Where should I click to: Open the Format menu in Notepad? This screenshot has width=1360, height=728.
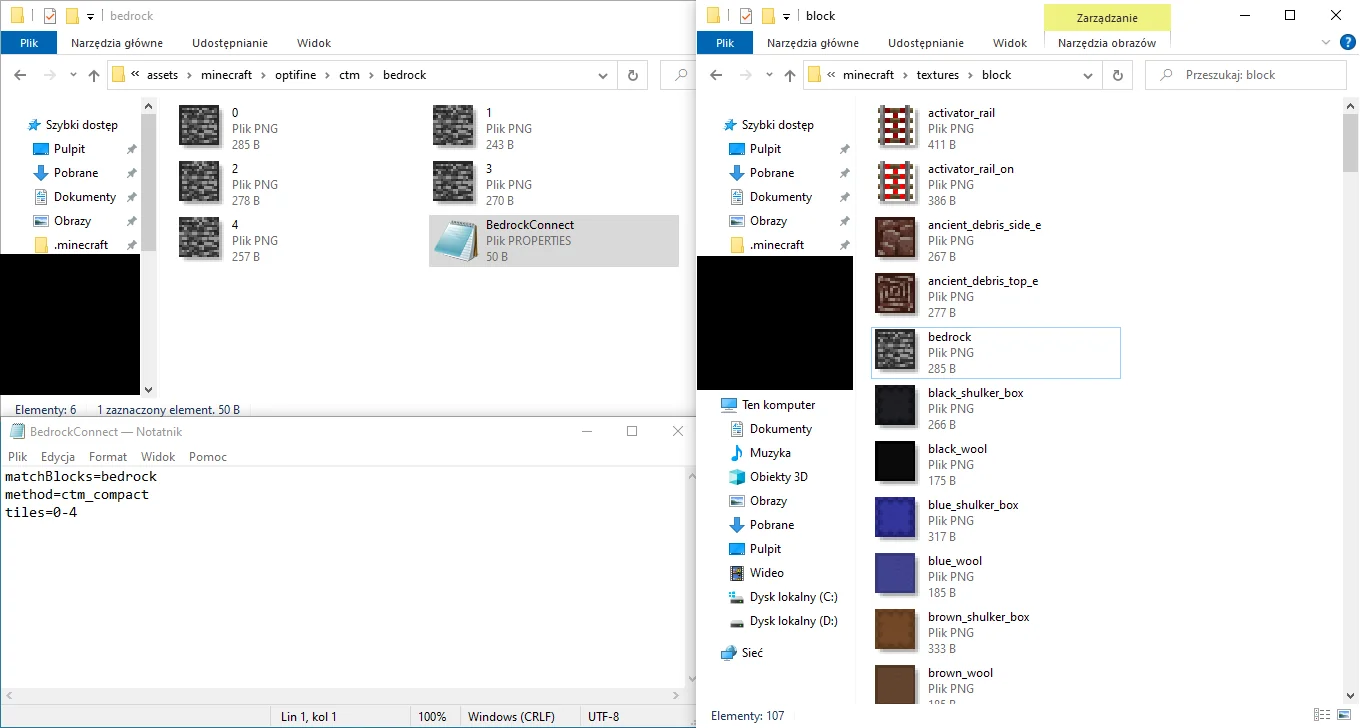(x=107, y=457)
